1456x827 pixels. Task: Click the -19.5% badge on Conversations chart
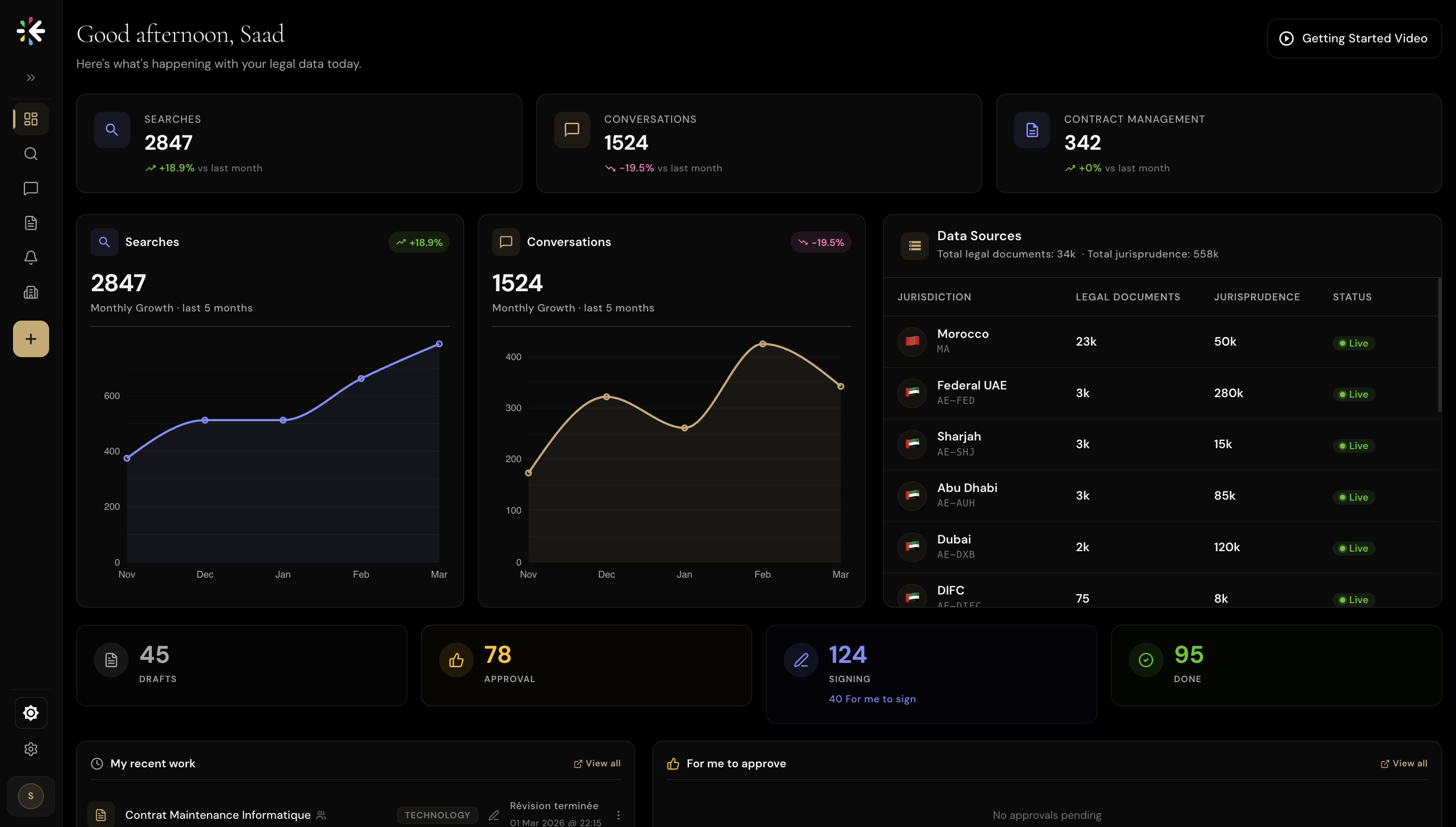pos(821,243)
